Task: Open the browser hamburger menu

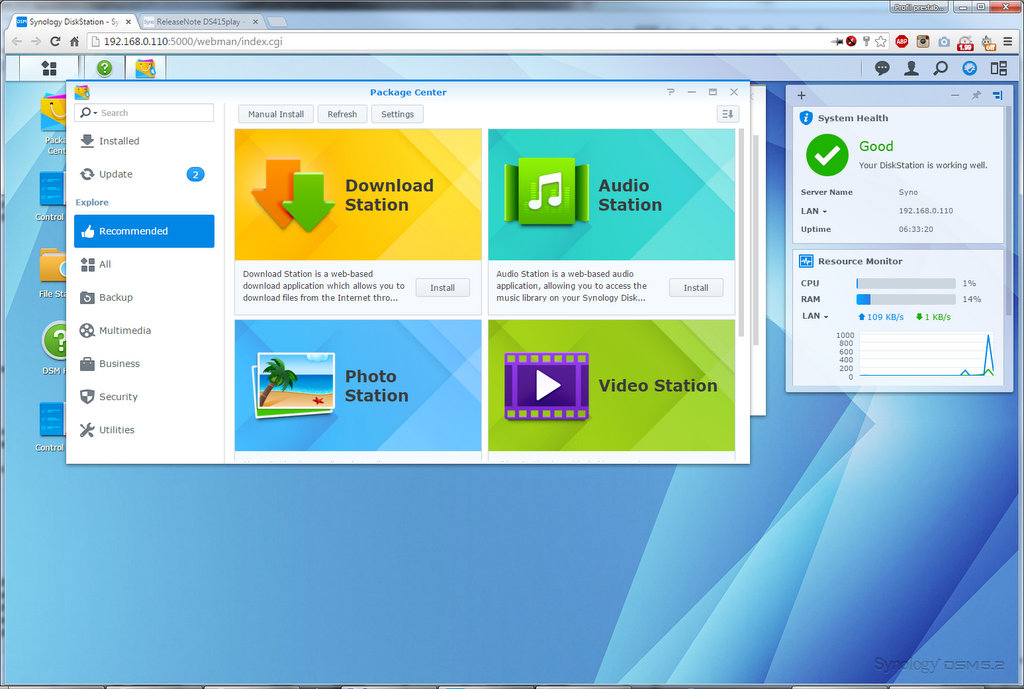Action: click(1008, 42)
